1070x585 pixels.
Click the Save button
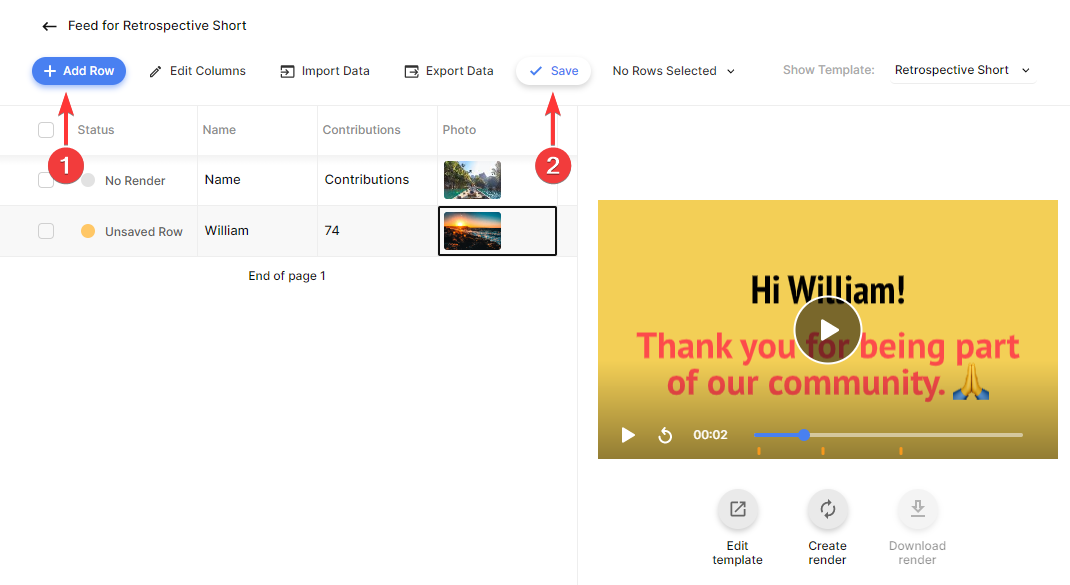coord(554,71)
